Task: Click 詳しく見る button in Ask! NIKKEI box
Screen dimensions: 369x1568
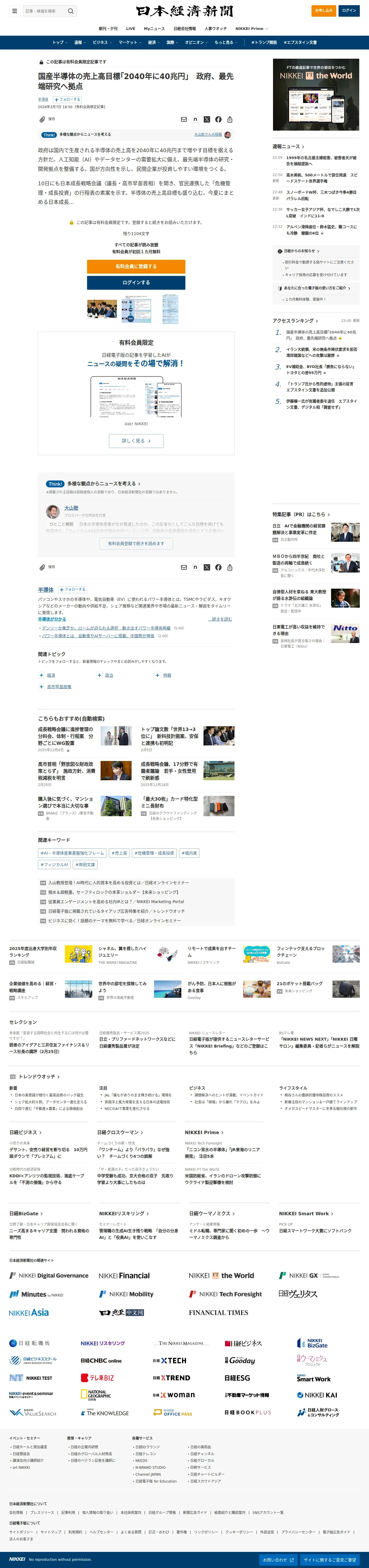Action: [x=136, y=441]
